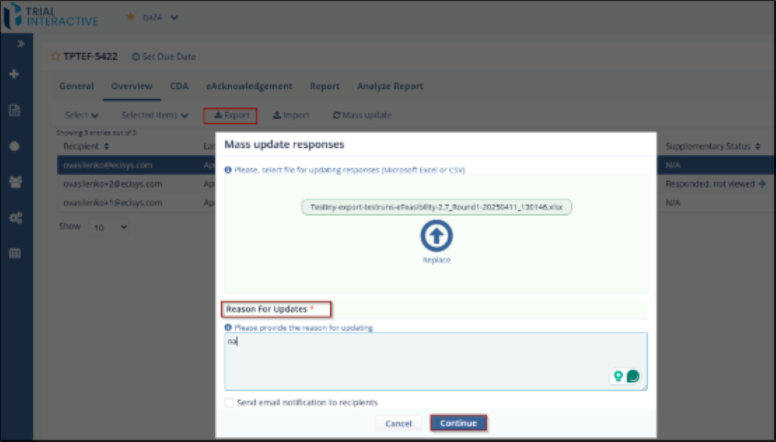Viewport: 776px width, 442px height.
Task: Click the Replace upload arrow icon
Action: 436,235
